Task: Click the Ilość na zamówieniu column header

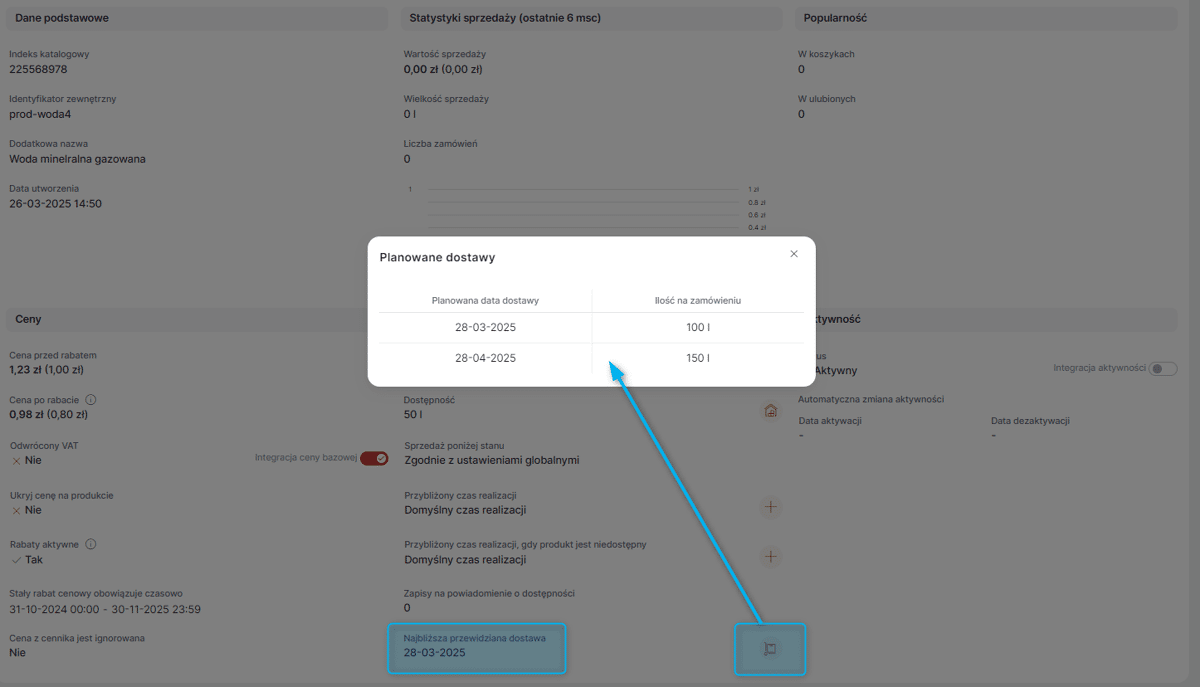Action: [x=698, y=300]
